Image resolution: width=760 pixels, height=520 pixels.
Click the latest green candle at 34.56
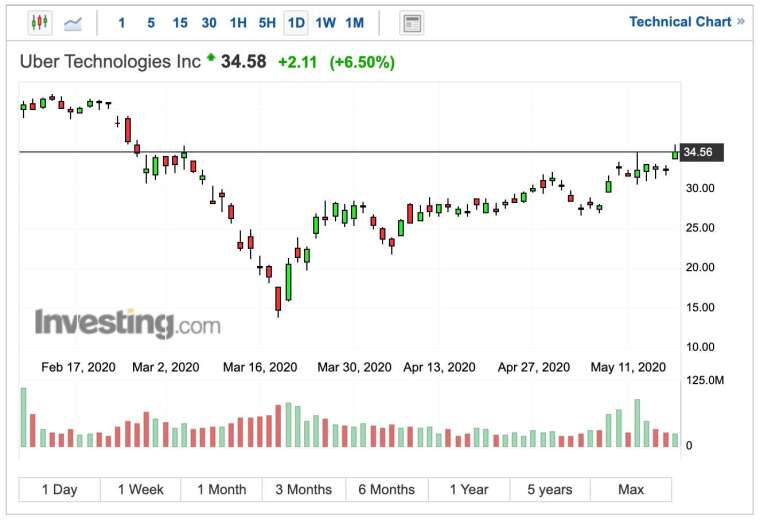(x=675, y=154)
